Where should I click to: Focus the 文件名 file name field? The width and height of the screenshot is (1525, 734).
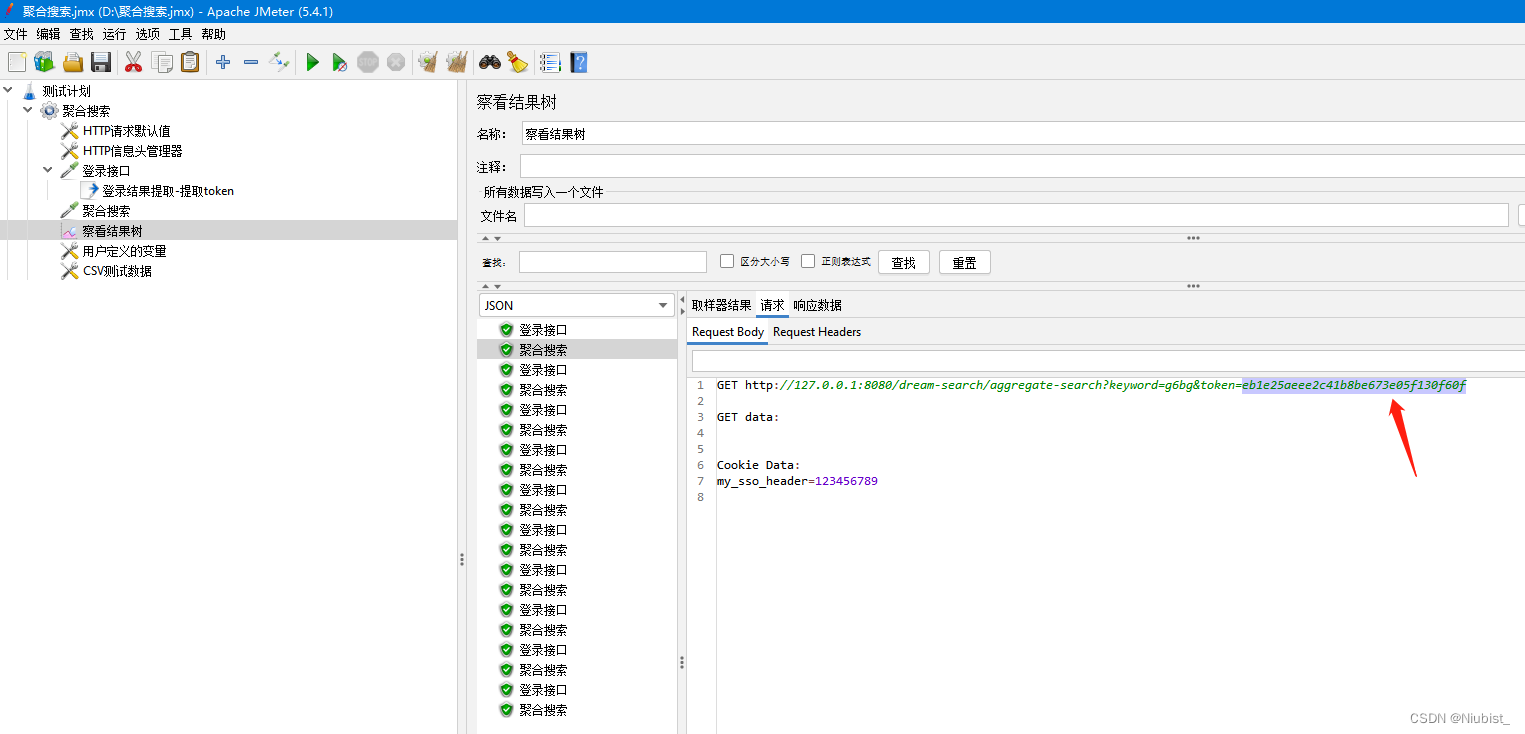click(1016, 215)
